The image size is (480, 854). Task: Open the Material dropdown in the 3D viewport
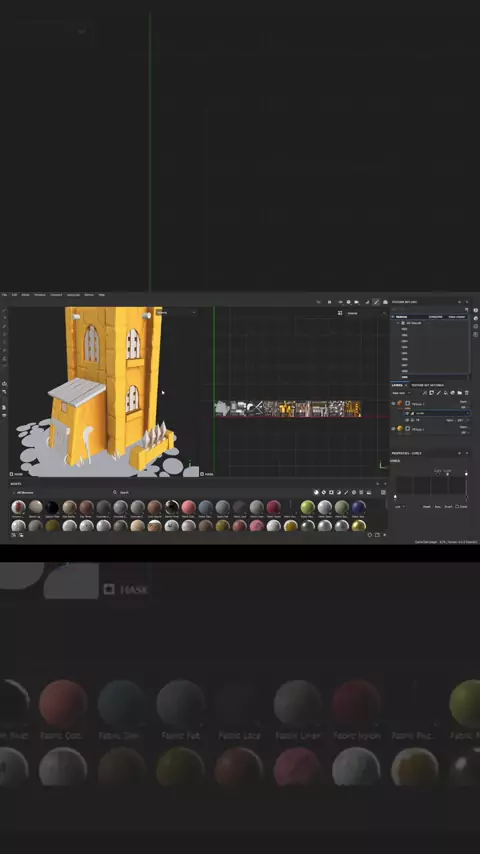[x=175, y=313]
